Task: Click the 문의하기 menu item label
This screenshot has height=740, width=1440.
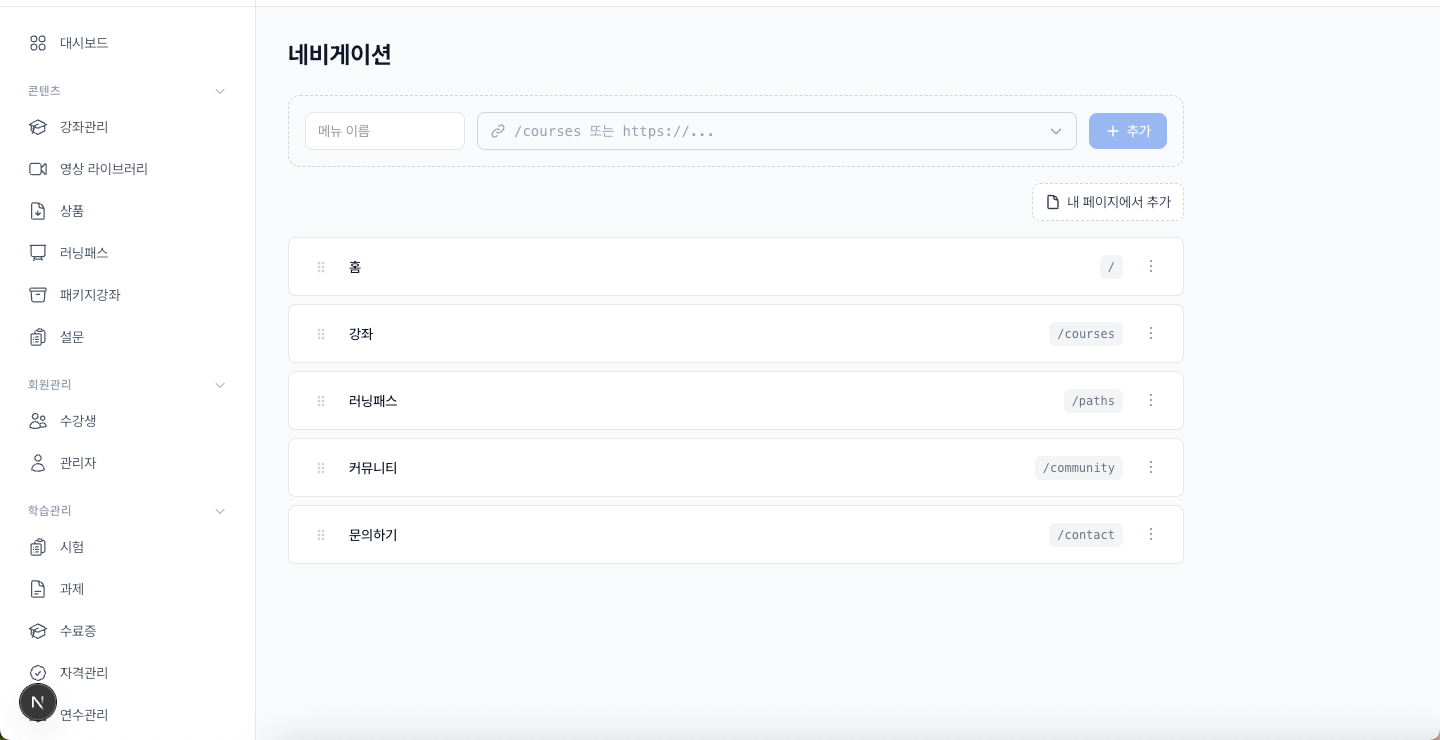Action: point(373,535)
